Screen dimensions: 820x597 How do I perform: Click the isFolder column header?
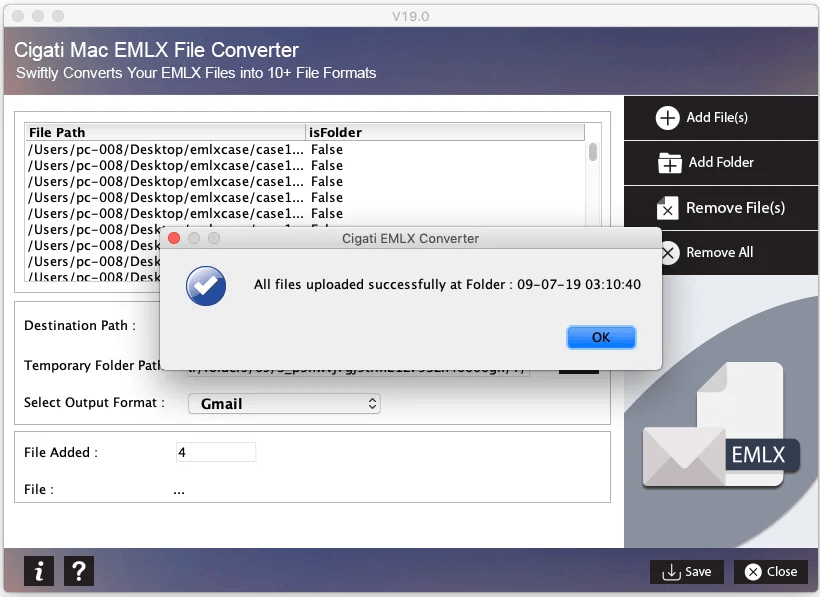coord(445,132)
